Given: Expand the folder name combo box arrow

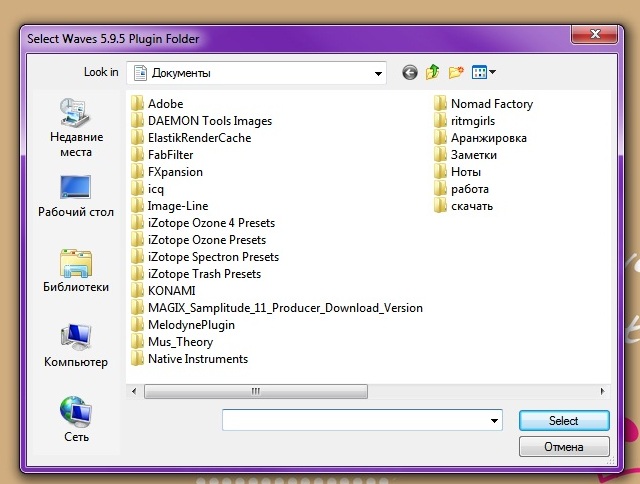Looking at the screenshot, I should [496, 421].
